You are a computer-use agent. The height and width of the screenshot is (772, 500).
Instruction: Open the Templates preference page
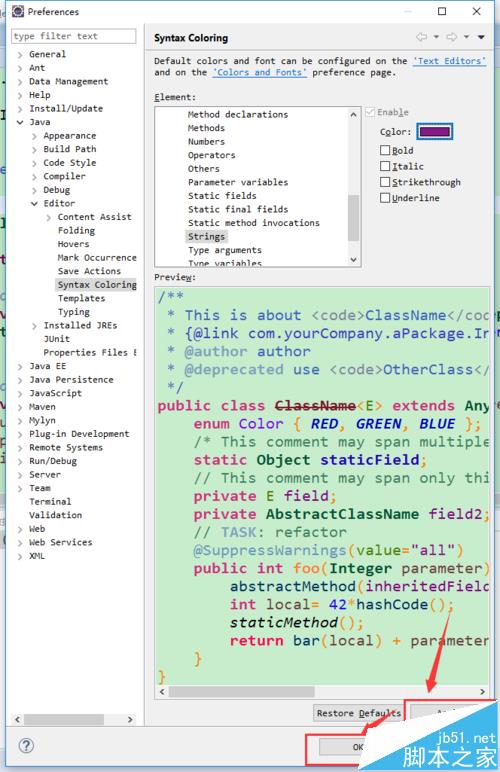point(81,298)
